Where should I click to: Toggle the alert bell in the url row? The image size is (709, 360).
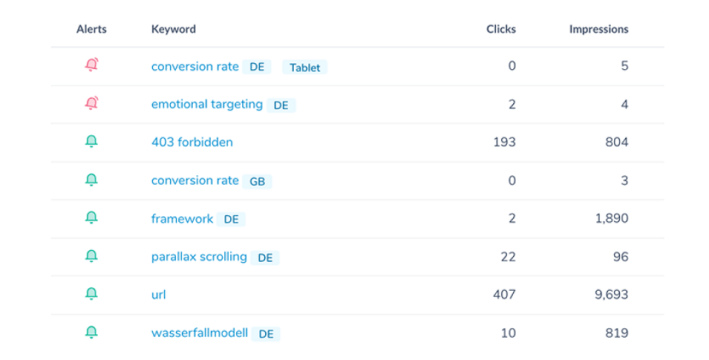tap(91, 294)
